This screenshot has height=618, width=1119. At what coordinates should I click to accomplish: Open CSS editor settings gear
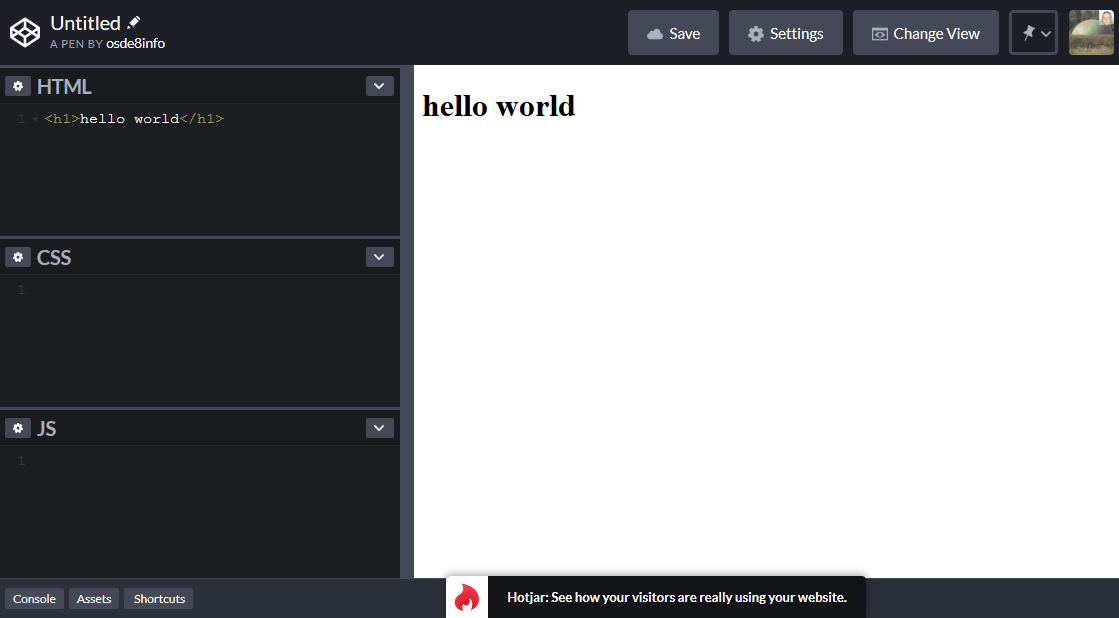[18, 257]
